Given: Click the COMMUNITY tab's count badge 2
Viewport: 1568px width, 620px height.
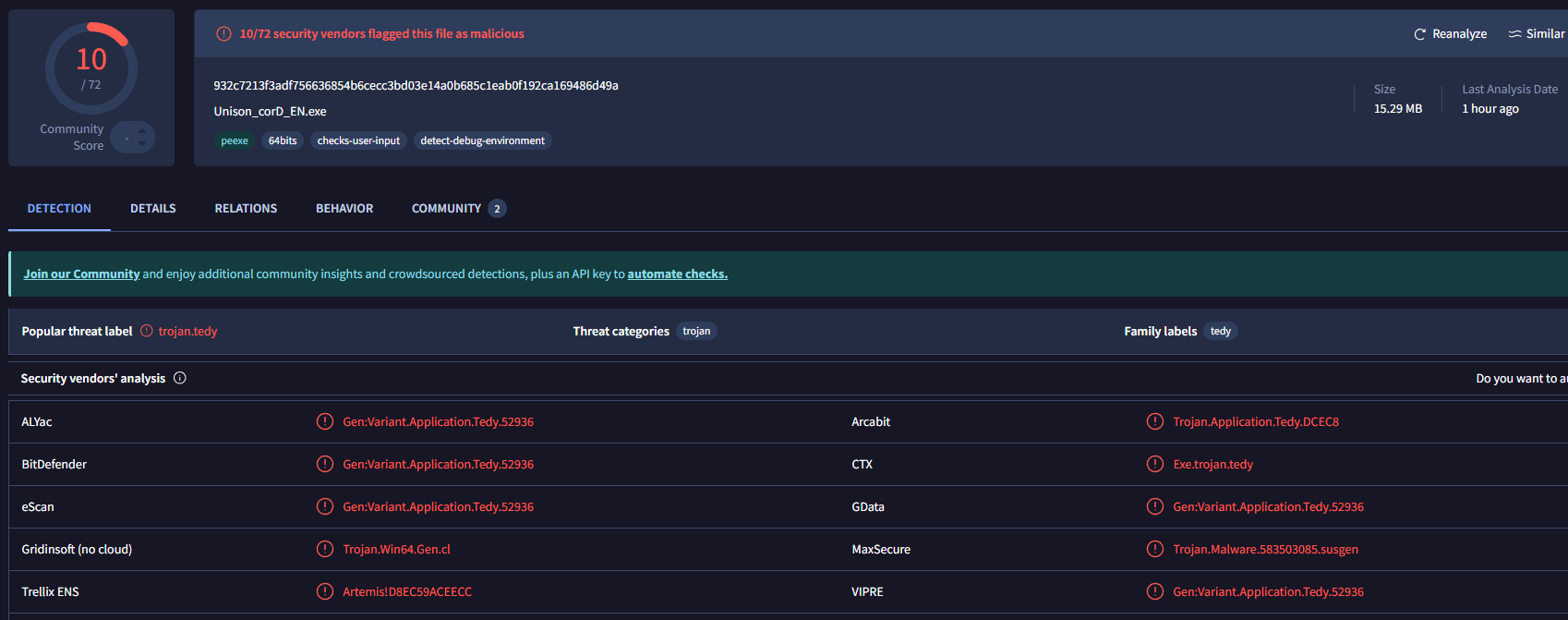Looking at the screenshot, I should click(x=497, y=209).
